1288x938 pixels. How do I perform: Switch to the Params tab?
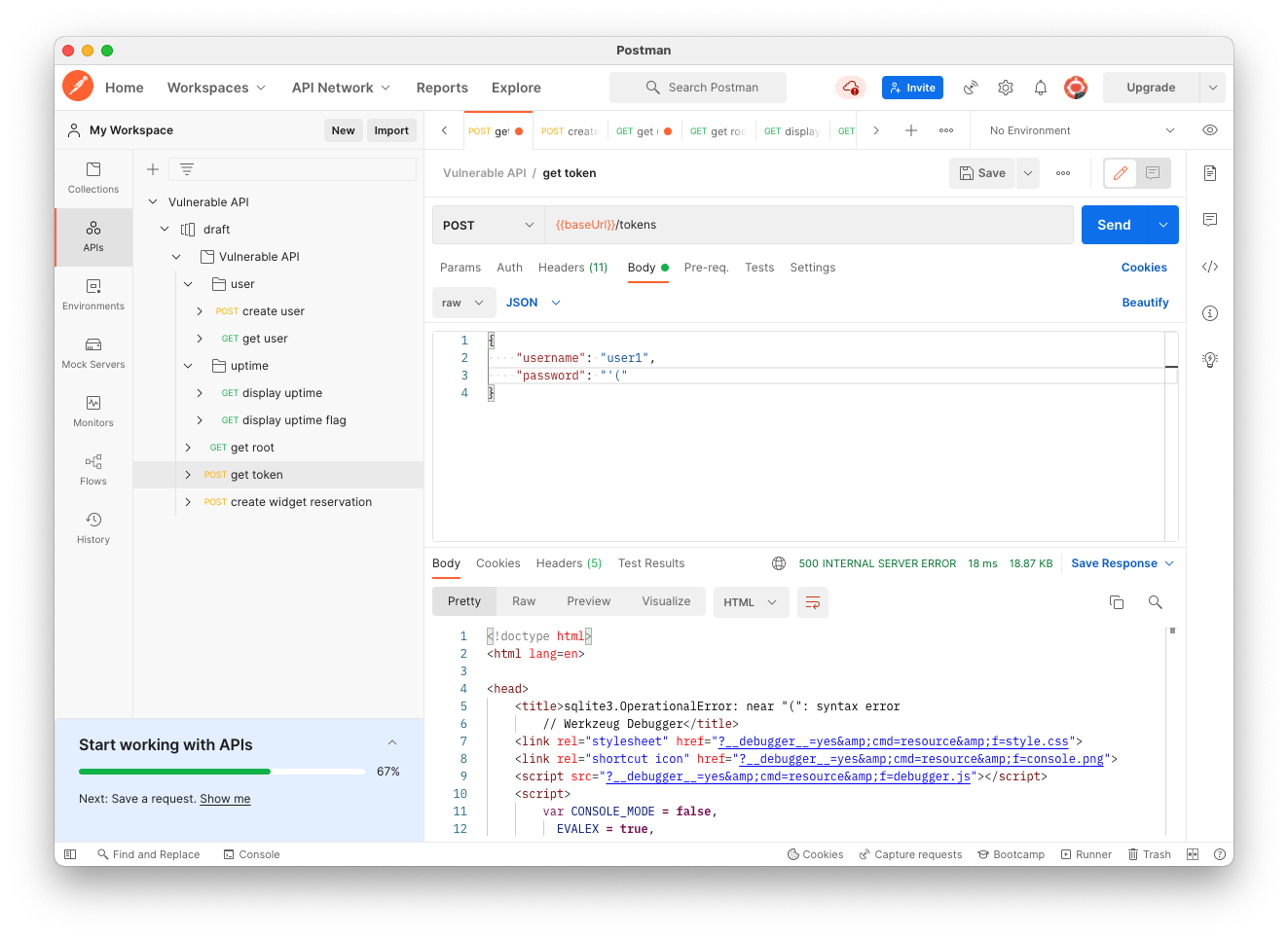click(460, 268)
